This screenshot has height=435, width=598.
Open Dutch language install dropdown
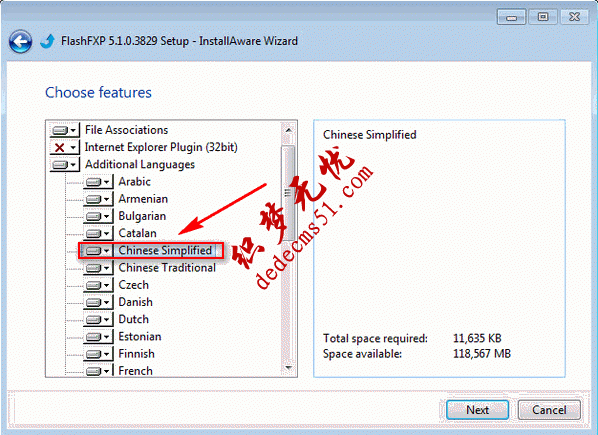coord(98,319)
